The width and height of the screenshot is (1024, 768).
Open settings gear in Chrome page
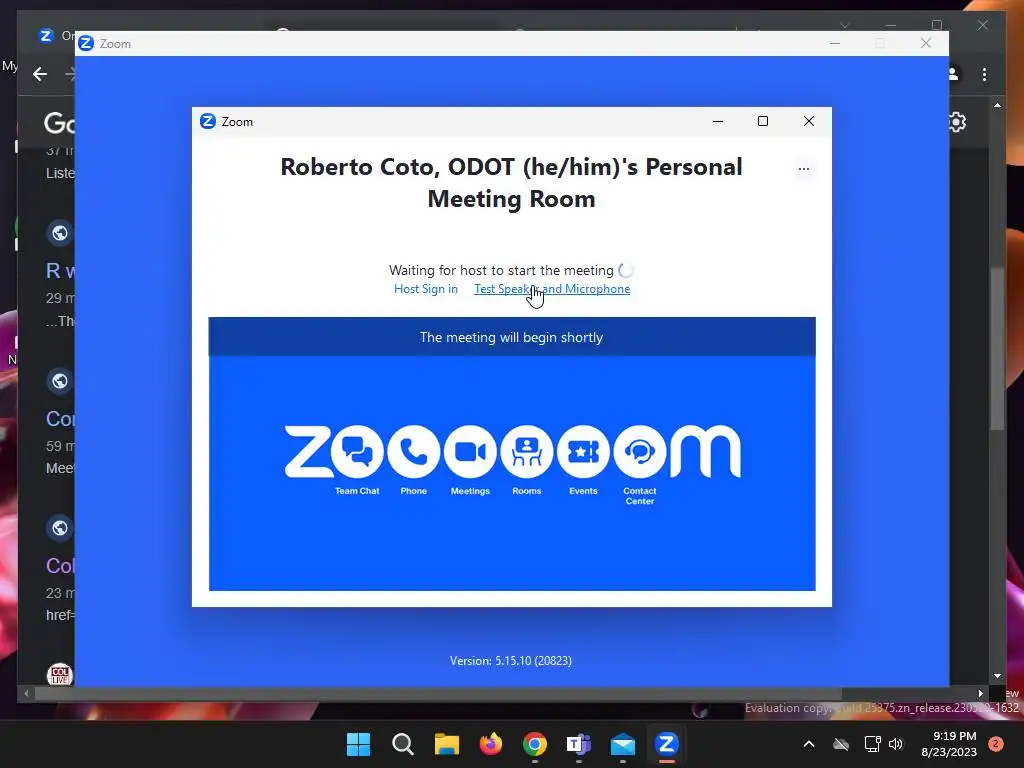coord(957,122)
